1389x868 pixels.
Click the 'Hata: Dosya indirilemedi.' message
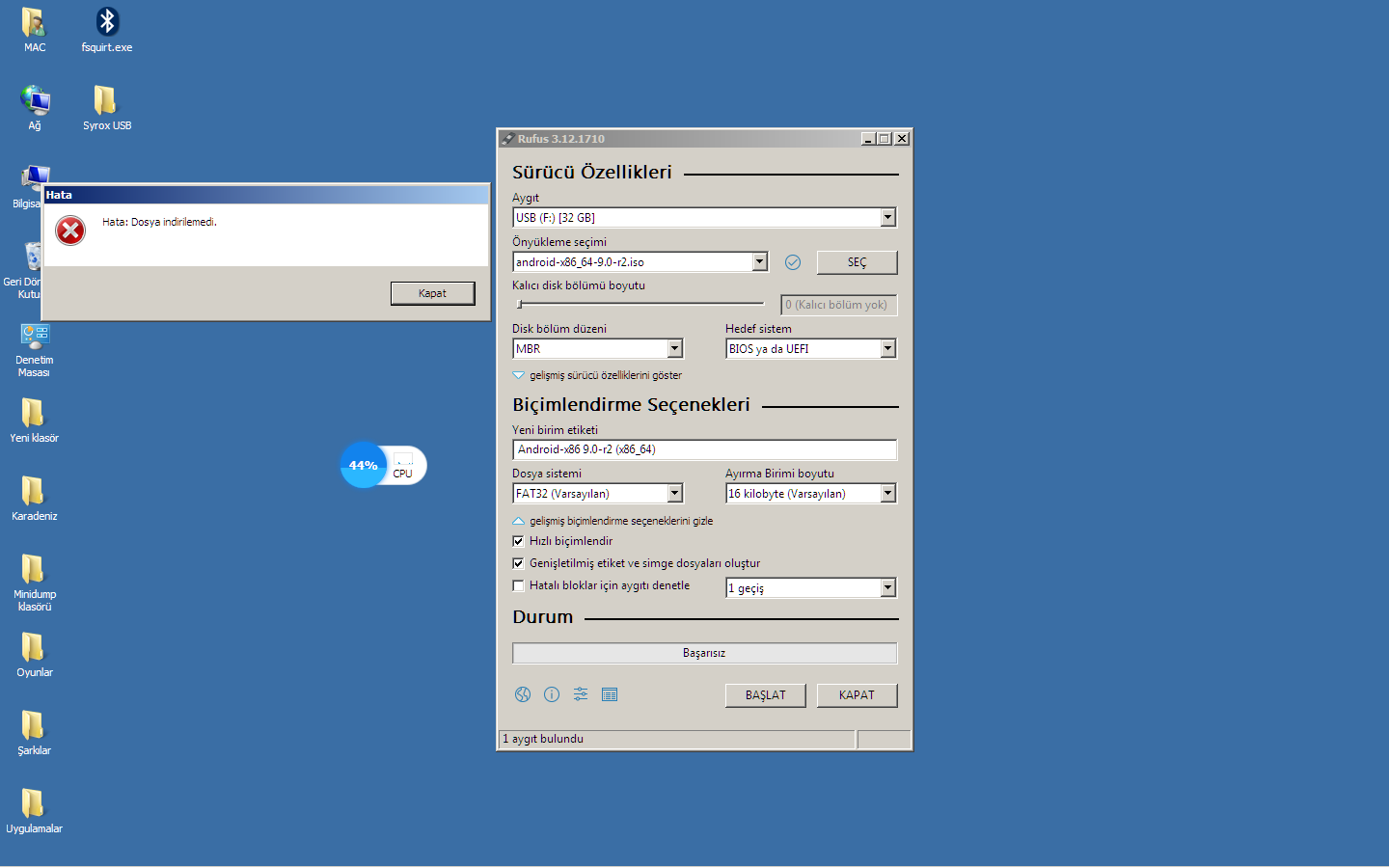[159, 222]
